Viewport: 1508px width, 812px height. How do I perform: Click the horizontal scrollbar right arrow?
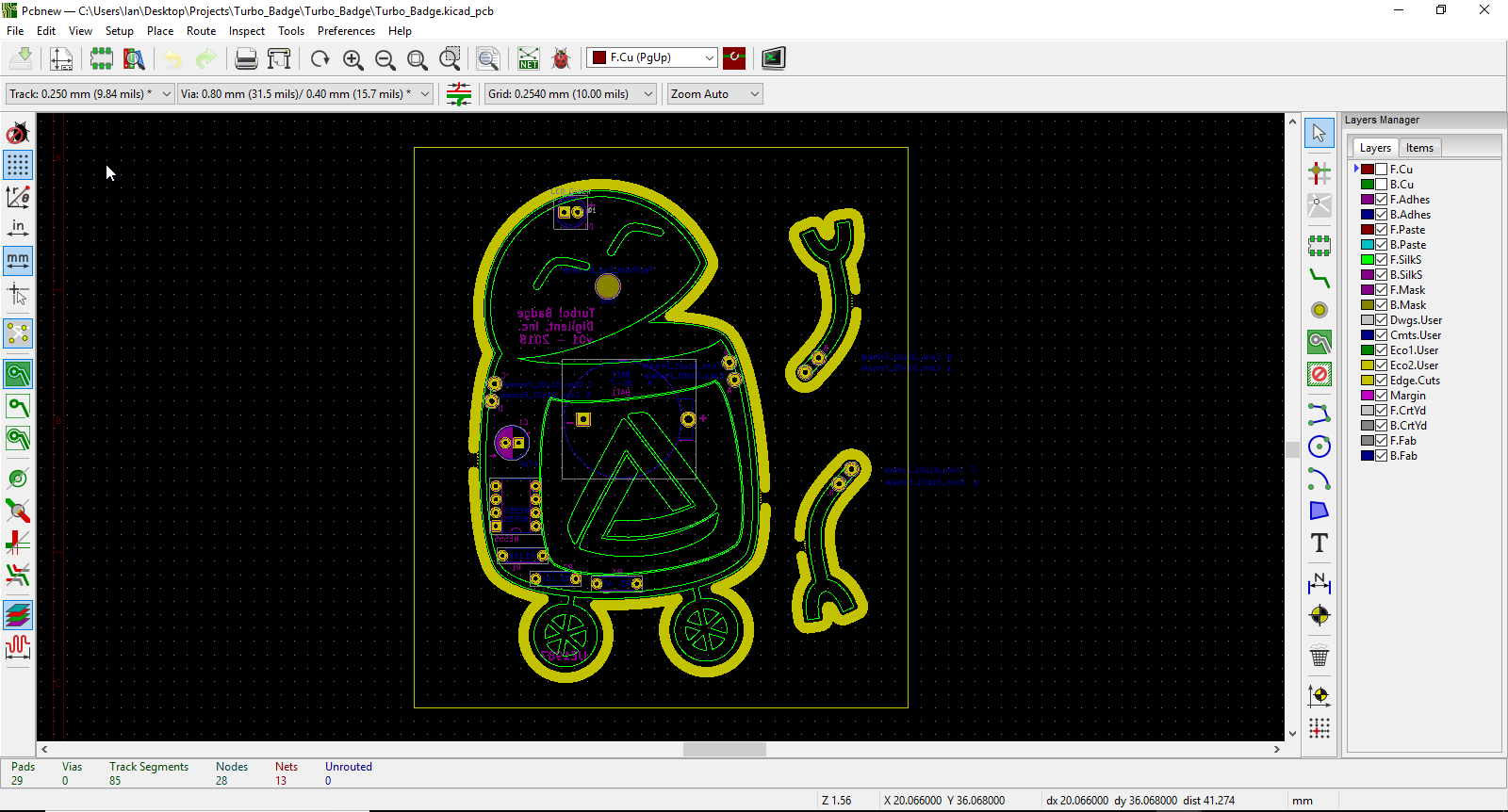point(1277,750)
